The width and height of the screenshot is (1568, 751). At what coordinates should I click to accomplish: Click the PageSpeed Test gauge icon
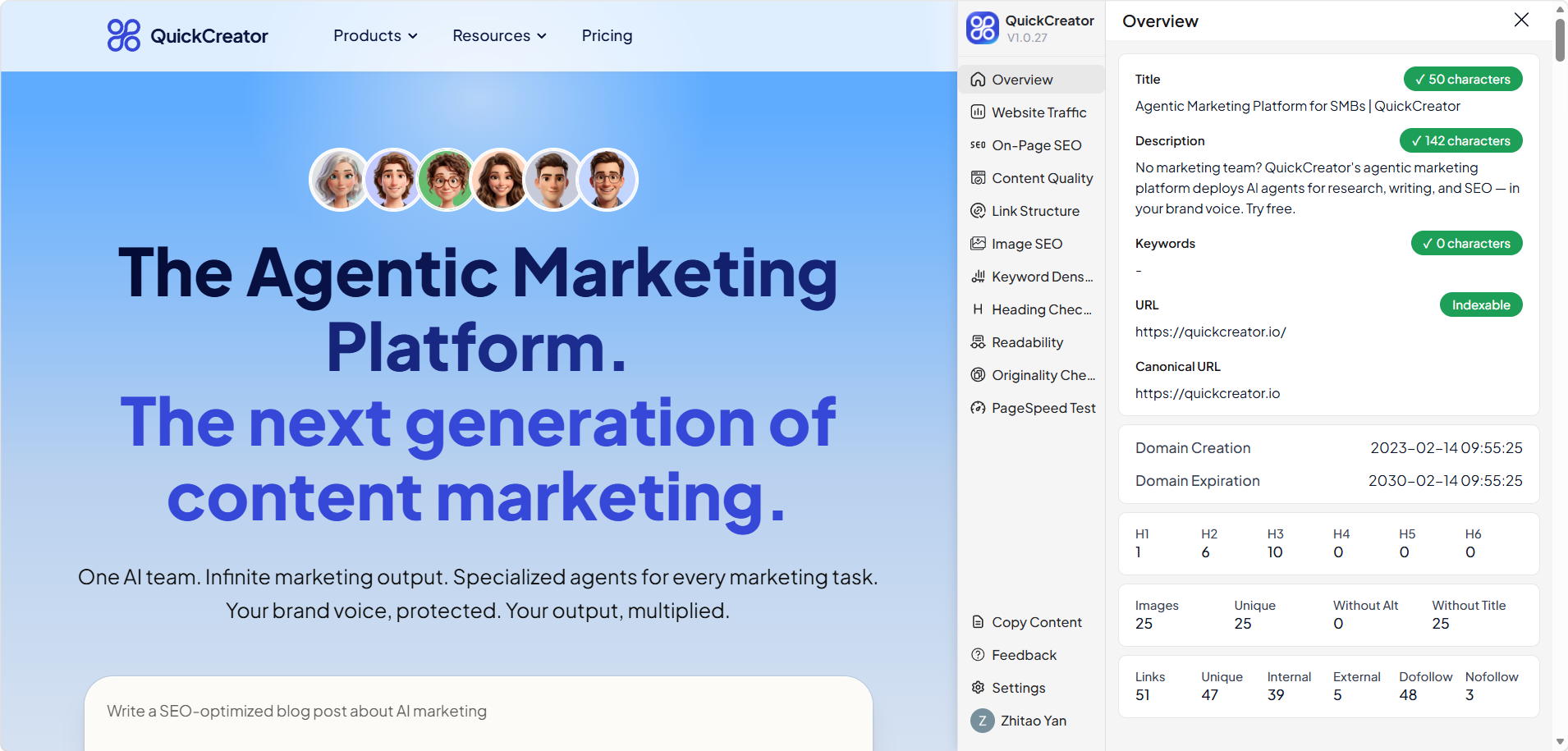pyautogui.click(x=978, y=408)
